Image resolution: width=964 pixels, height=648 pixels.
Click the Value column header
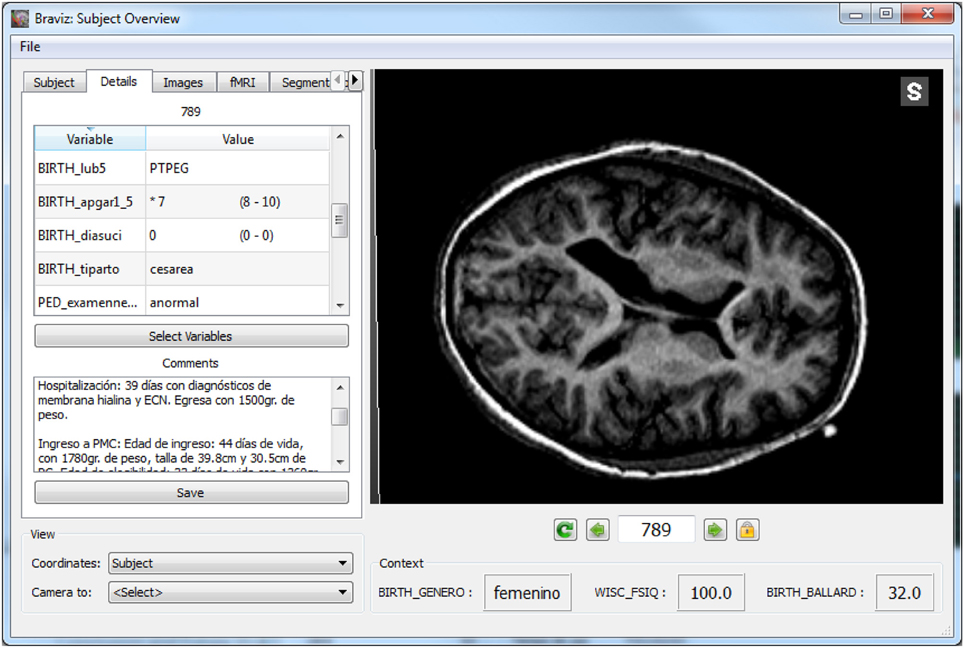click(238, 139)
